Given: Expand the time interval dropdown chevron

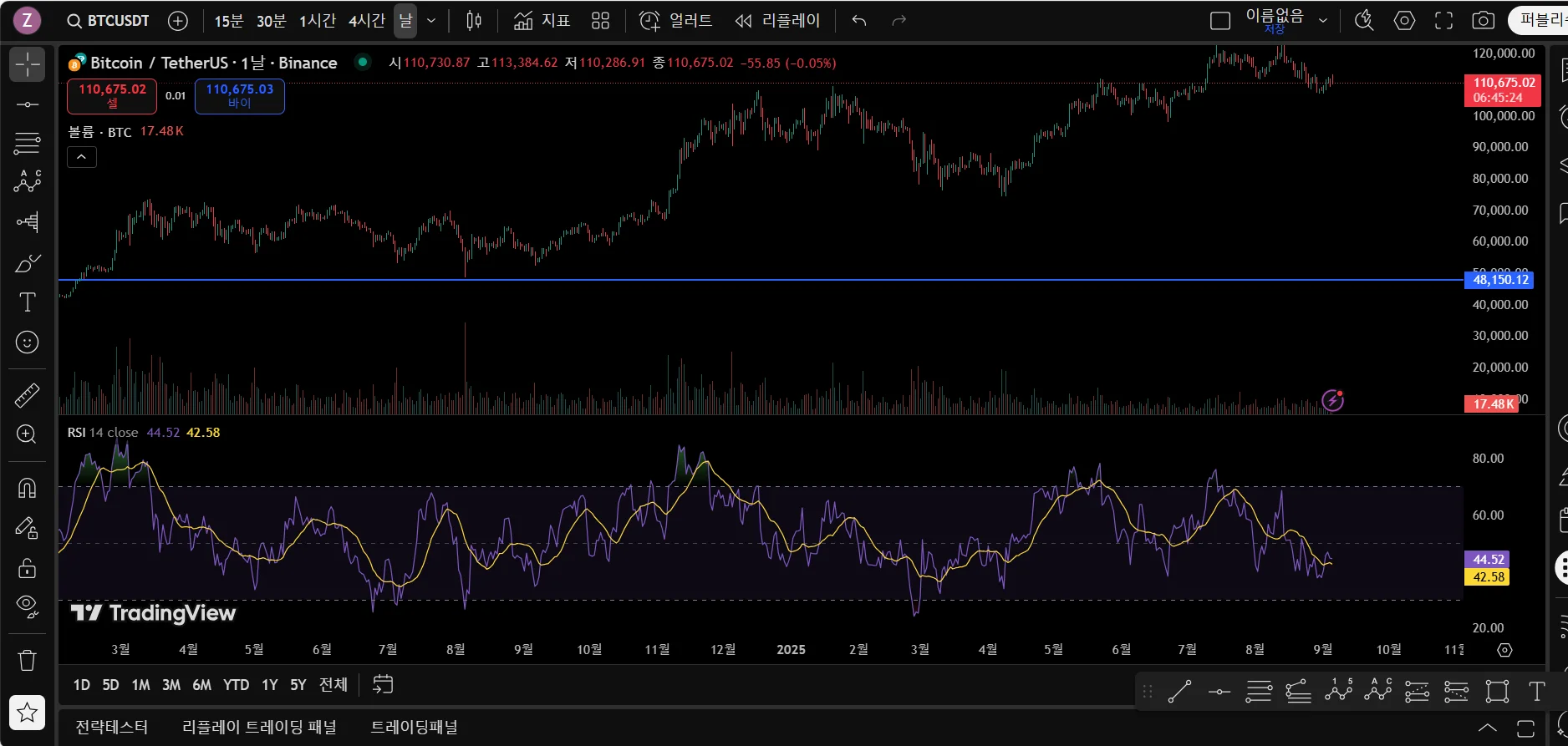Looking at the screenshot, I should click(431, 21).
